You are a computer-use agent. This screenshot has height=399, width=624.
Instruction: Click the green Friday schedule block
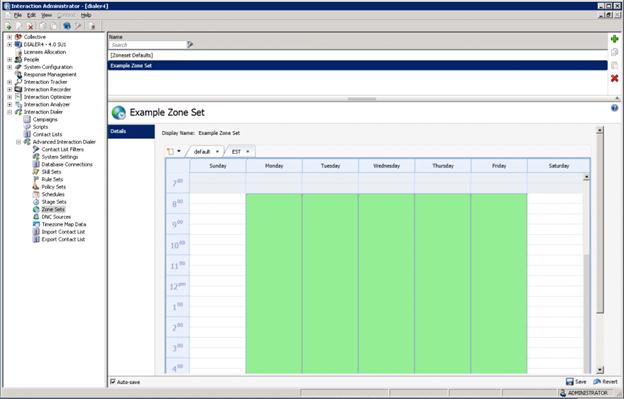click(499, 283)
